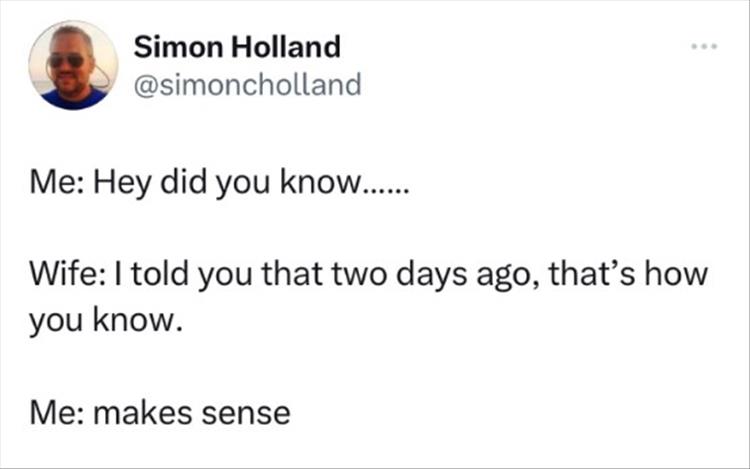Visit the @simoncholland handle link
The height and width of the screenshot is (469, 750).
(x=246, y=85)
